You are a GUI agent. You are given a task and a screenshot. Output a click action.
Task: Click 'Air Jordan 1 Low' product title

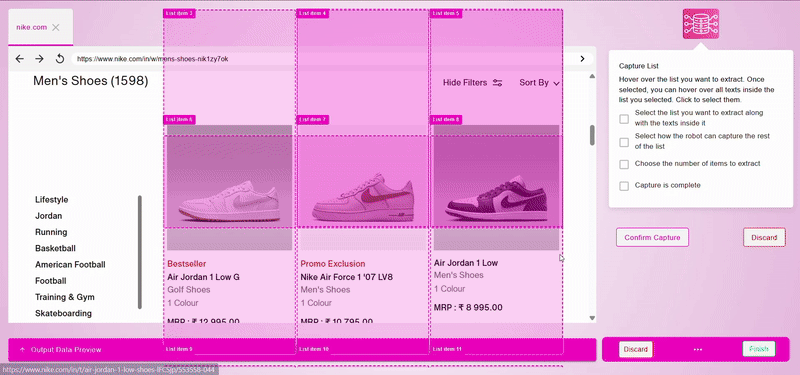(466, 263)
